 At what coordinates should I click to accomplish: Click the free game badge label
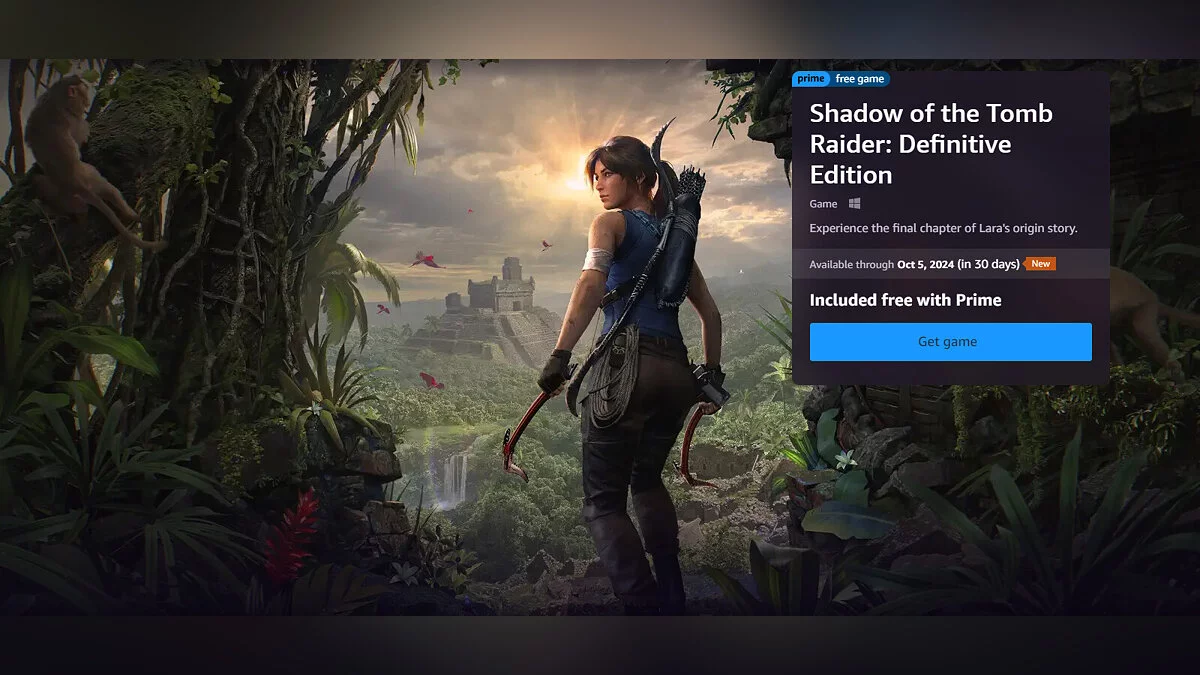(x=859, y=79)
